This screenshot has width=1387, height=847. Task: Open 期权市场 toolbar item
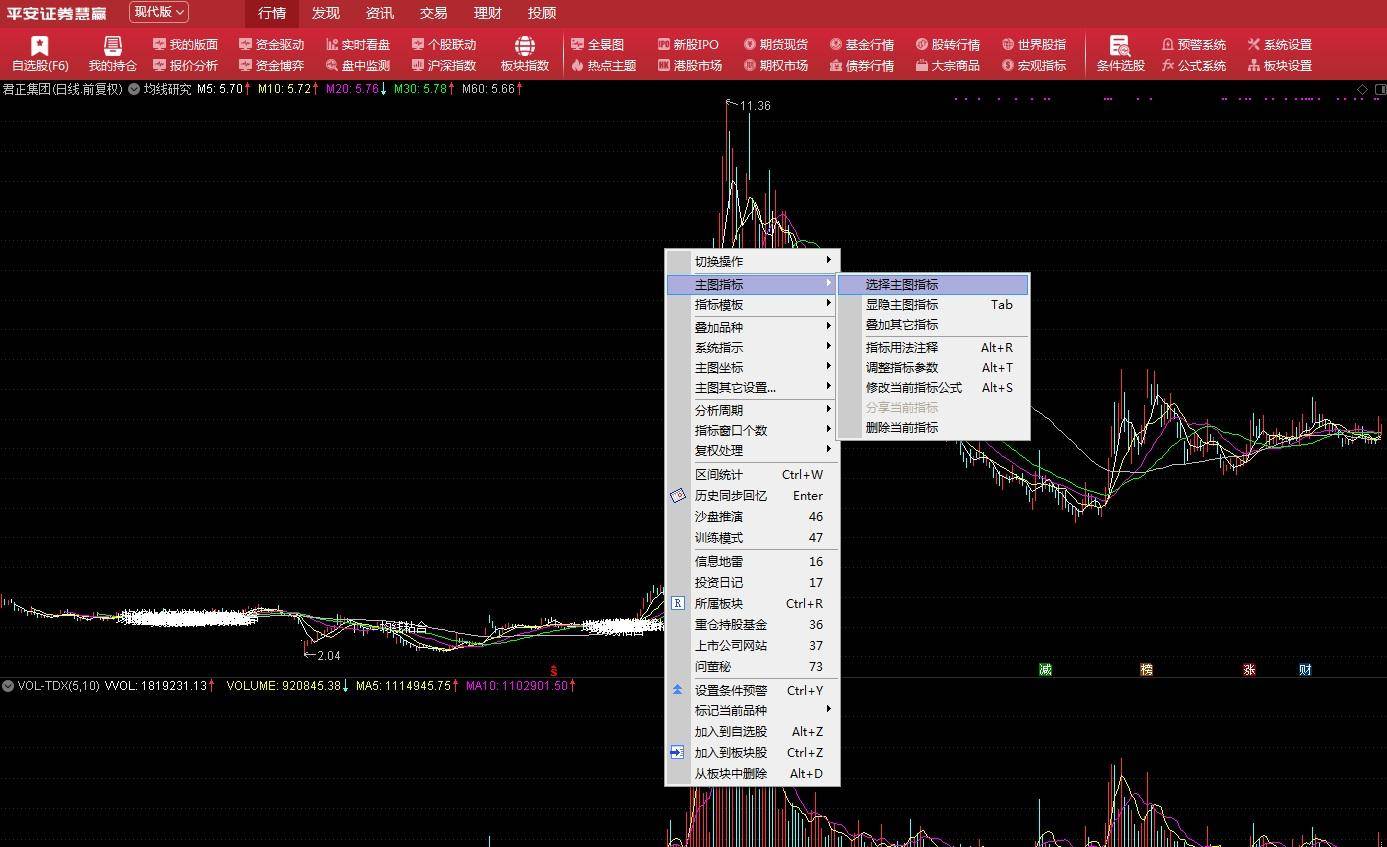point(775,65)
